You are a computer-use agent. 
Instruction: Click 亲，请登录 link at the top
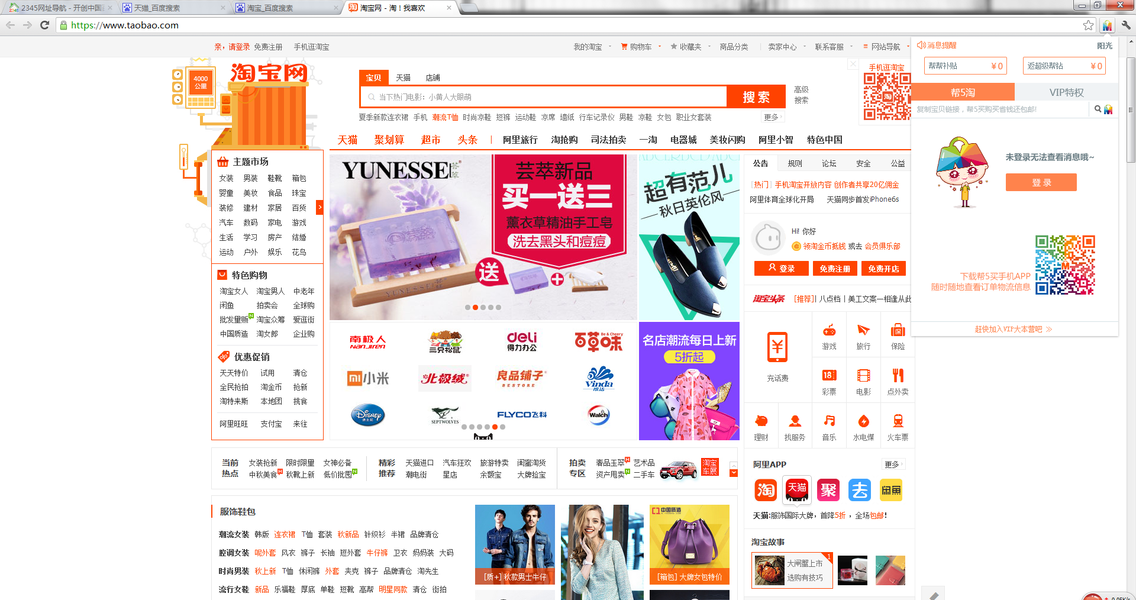(232, 46)
